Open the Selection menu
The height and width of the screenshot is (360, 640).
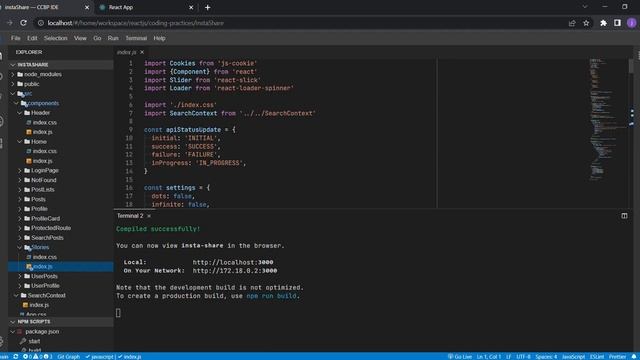coord(56,38)
